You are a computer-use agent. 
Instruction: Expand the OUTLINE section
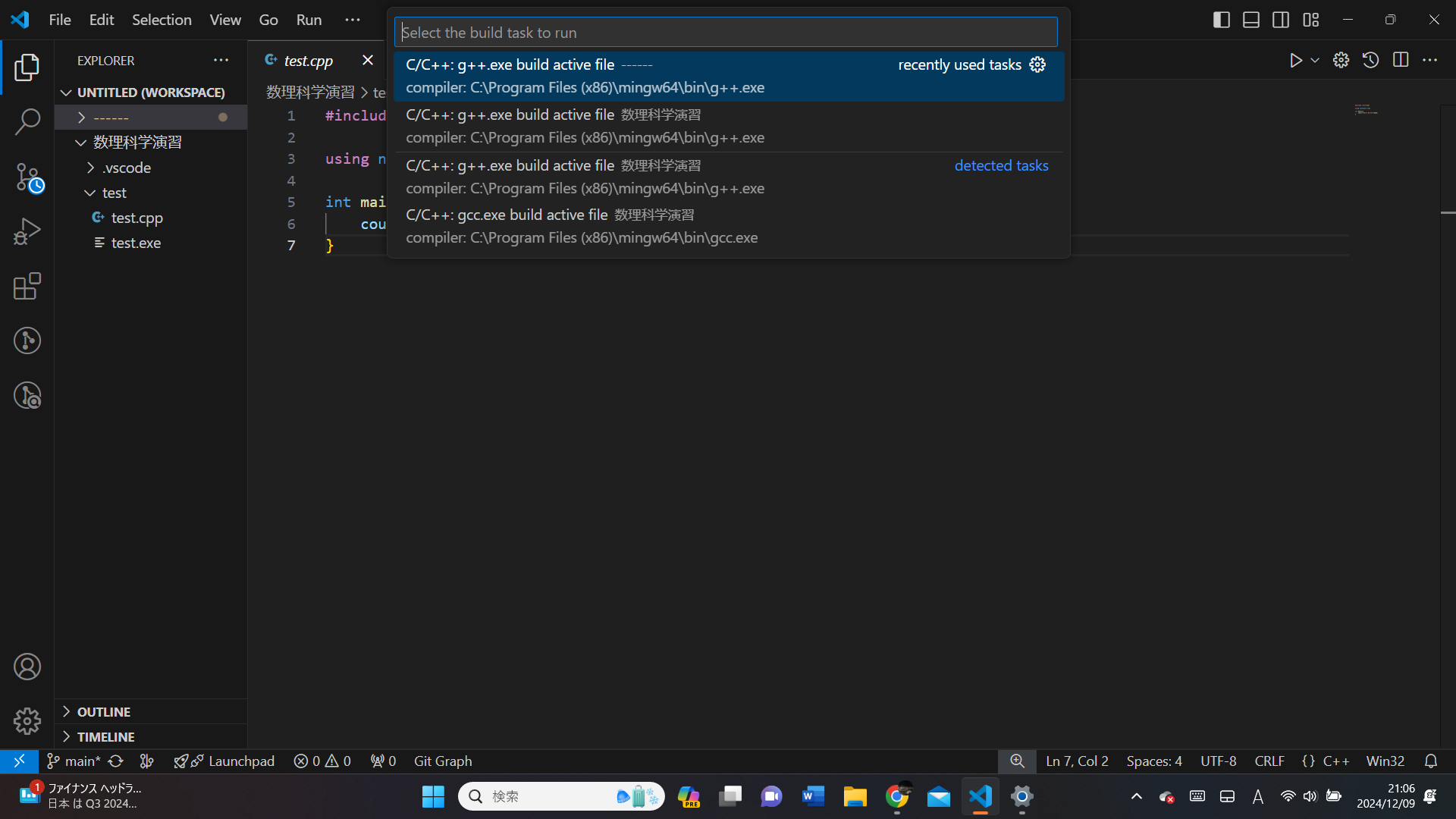pos(103,711)
